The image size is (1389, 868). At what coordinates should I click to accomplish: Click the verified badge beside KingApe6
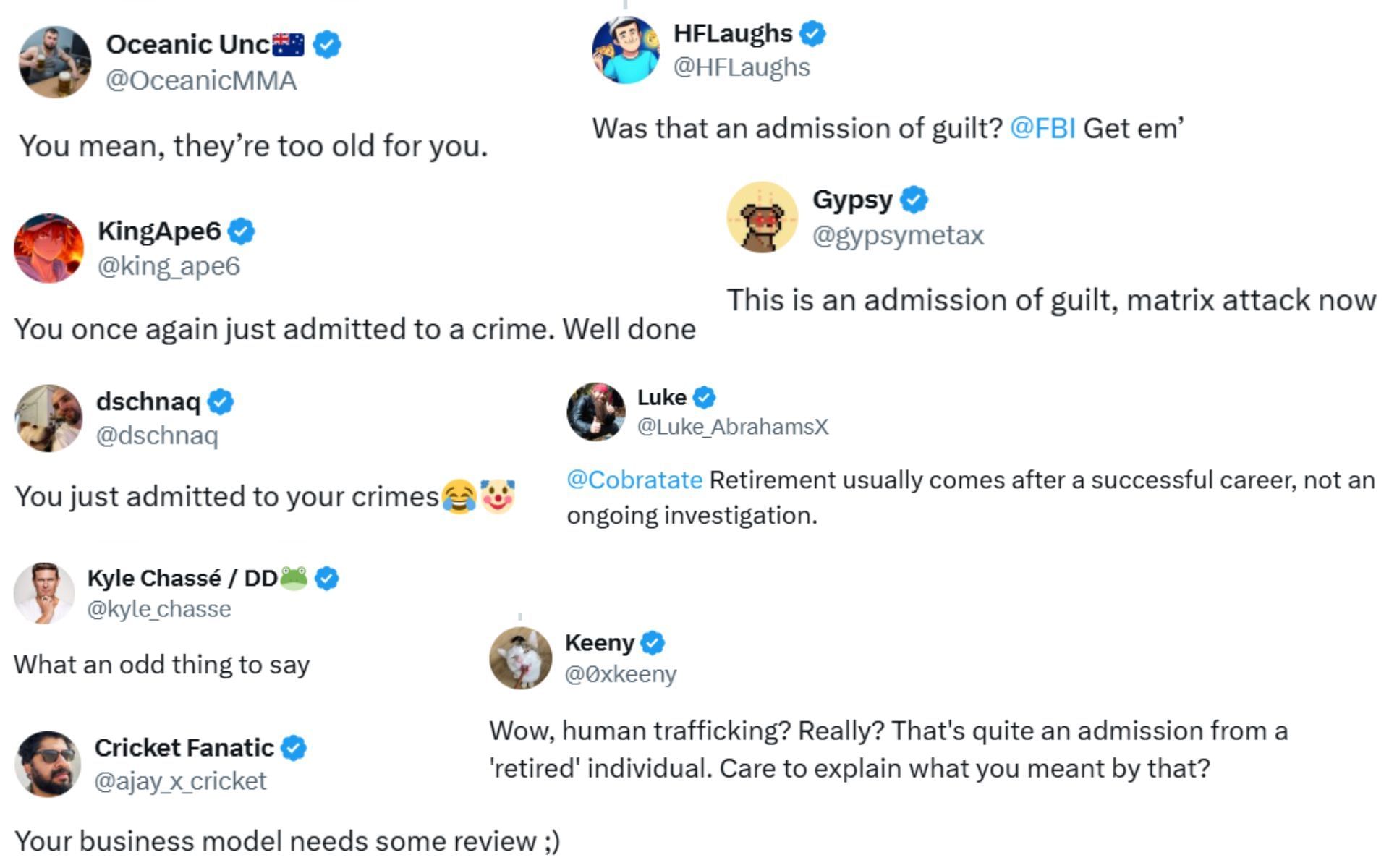241,231
